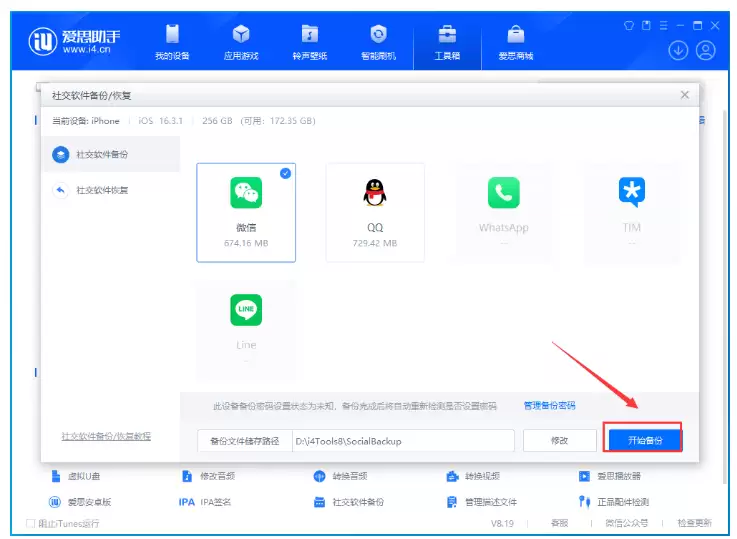Open the user account profile icon
Screen dimensions: 737x539
[x=705, y=50]
